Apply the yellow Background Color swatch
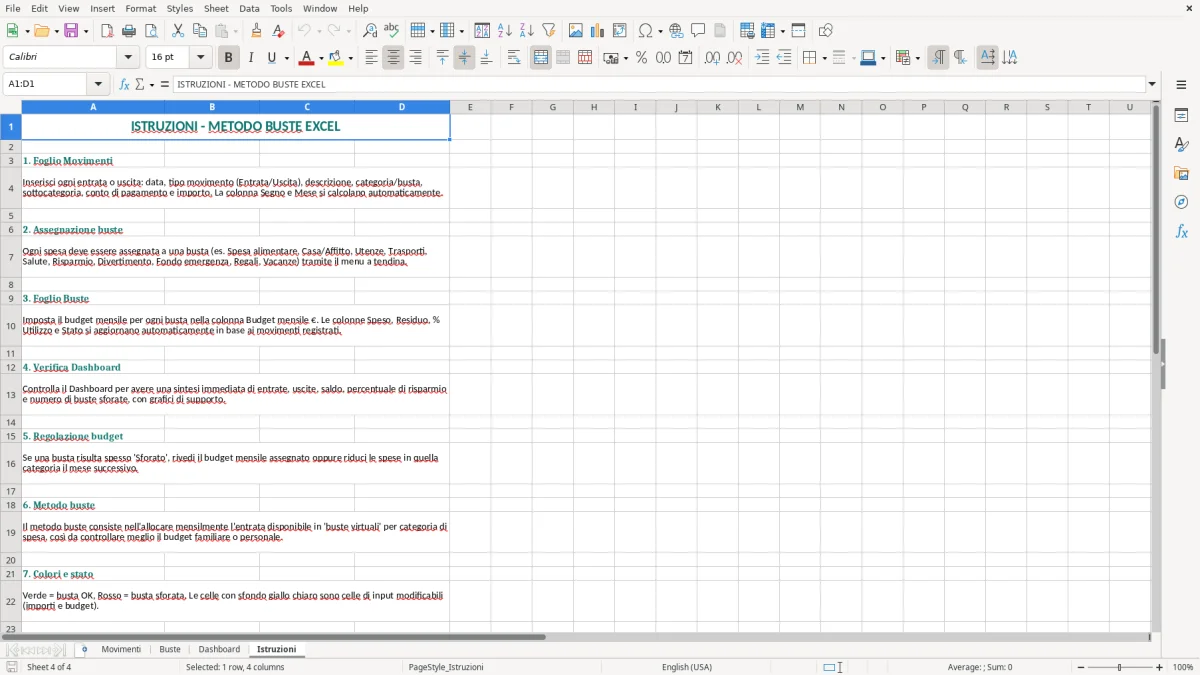The width and height of the screenshot is (1200, 675). click(336, 58)
